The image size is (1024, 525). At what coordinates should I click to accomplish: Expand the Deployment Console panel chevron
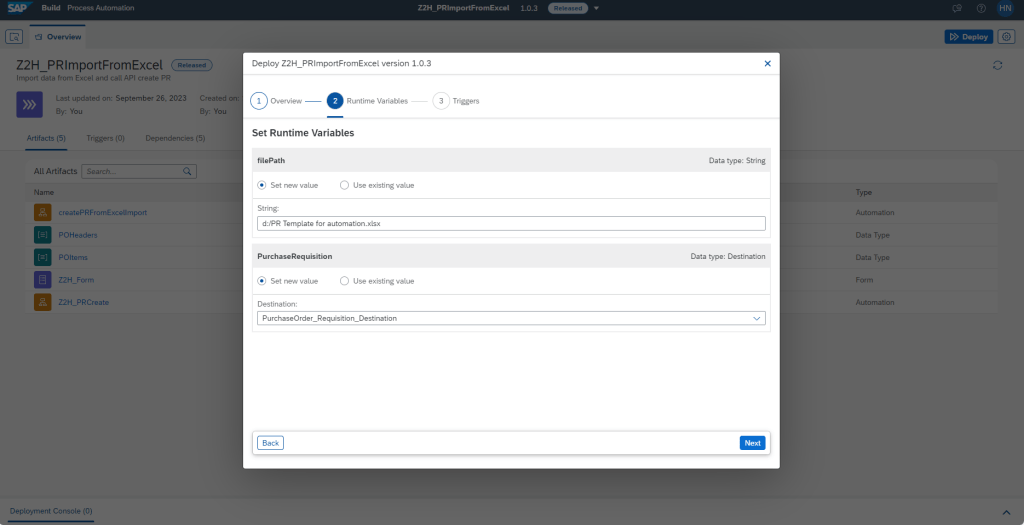[x=1005, y=511]
